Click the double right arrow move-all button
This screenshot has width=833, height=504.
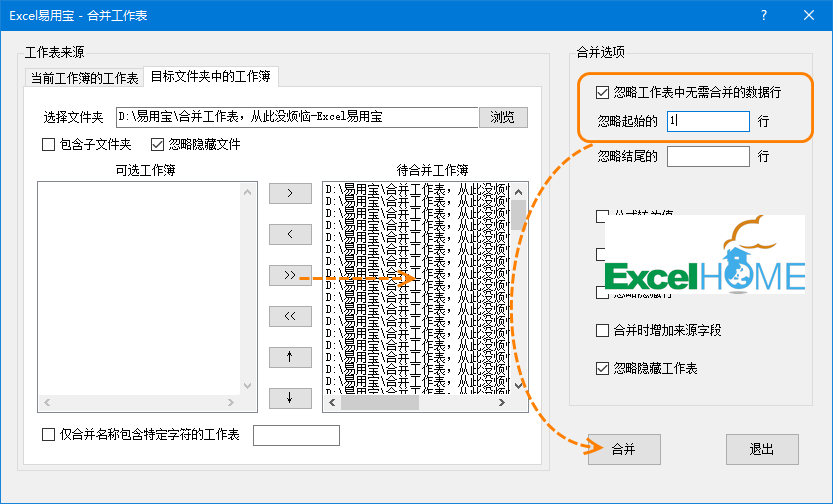click(290, 275)
